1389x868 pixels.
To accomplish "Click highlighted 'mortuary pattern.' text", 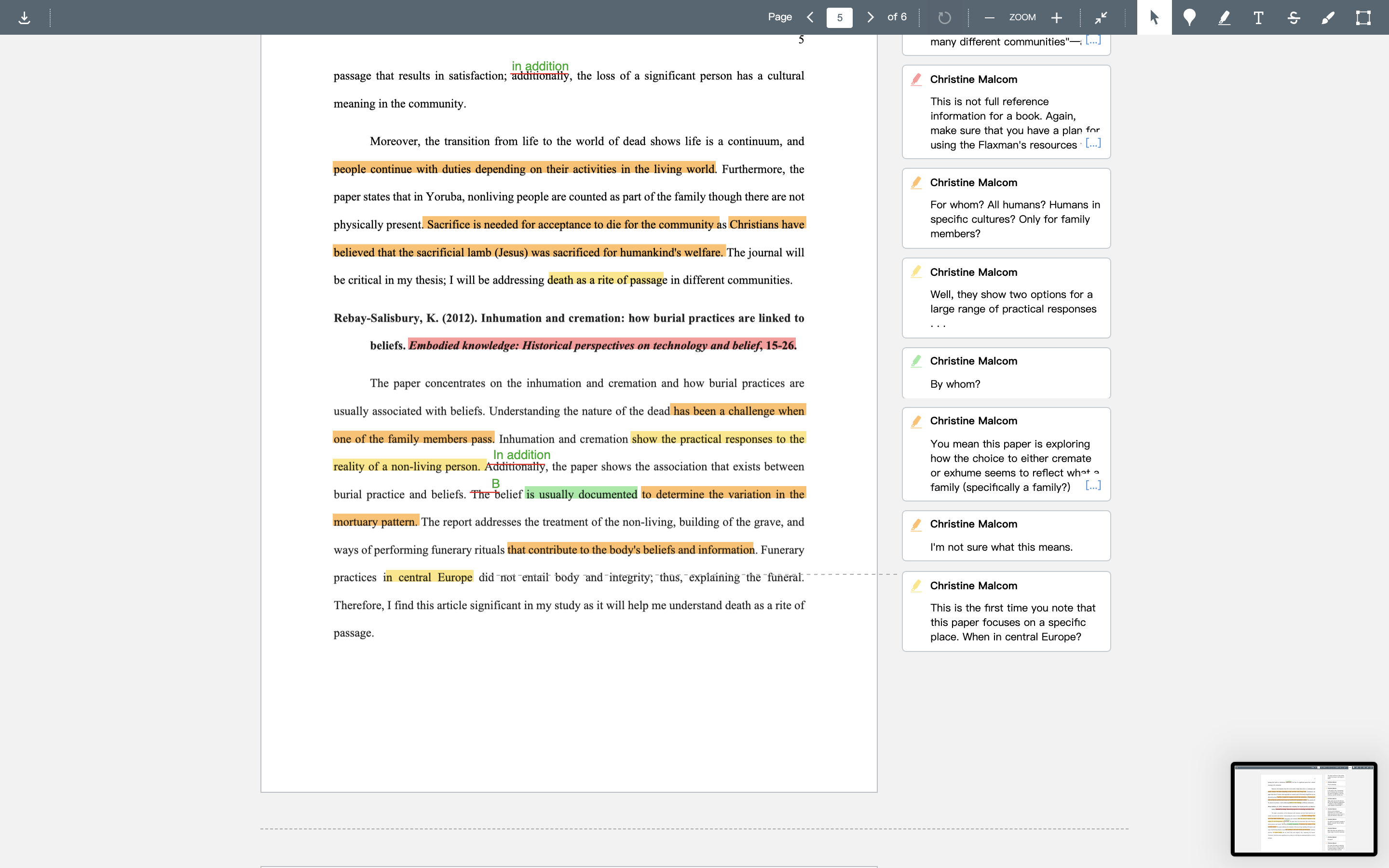I will (x=376, y=522).
